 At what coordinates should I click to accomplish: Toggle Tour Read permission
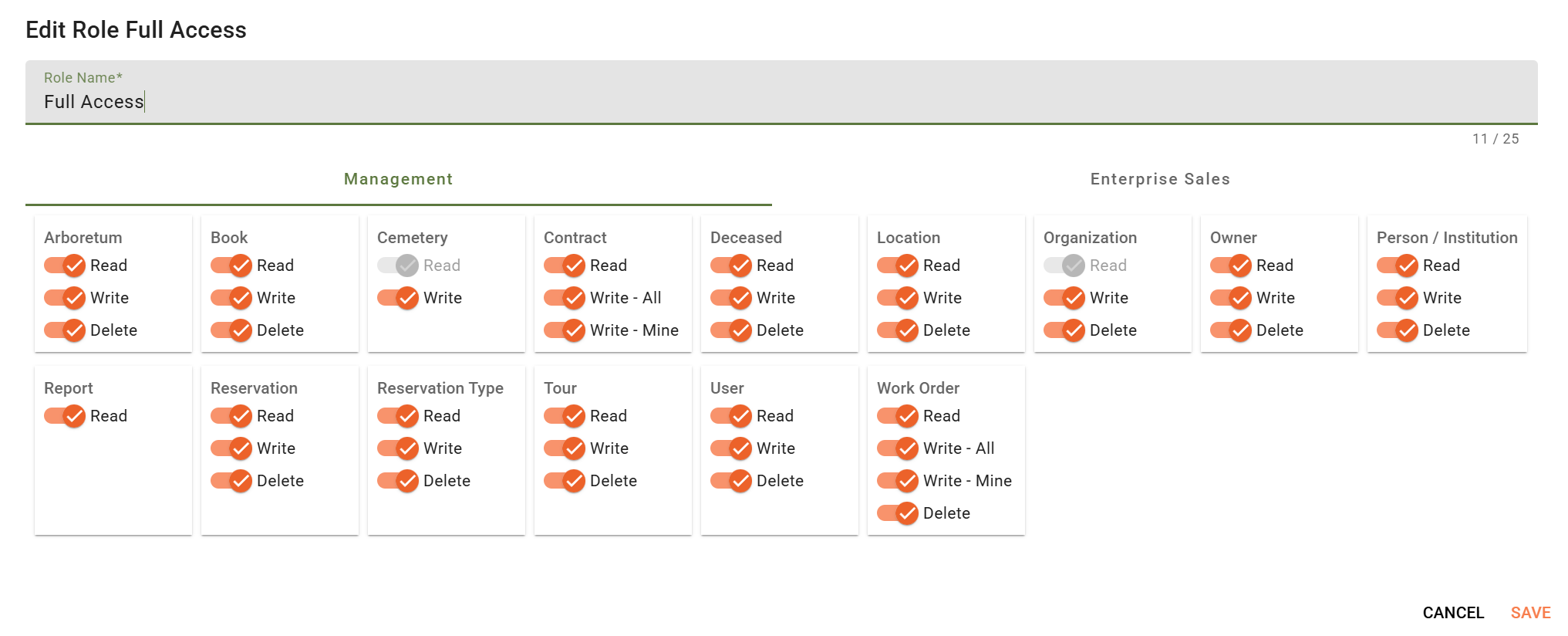point(565,416)
